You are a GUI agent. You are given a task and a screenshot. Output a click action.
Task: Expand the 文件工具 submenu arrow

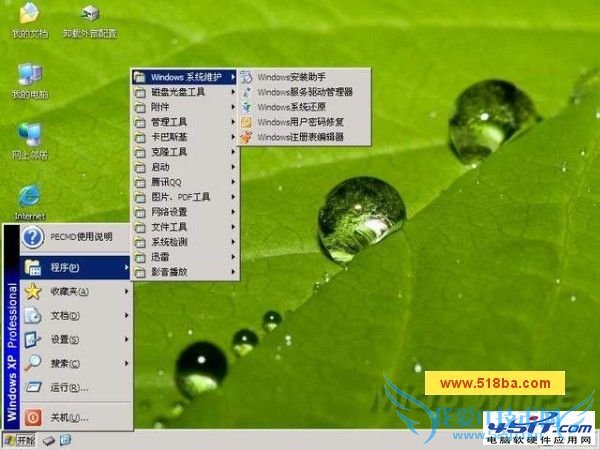[x=233, y=227]
